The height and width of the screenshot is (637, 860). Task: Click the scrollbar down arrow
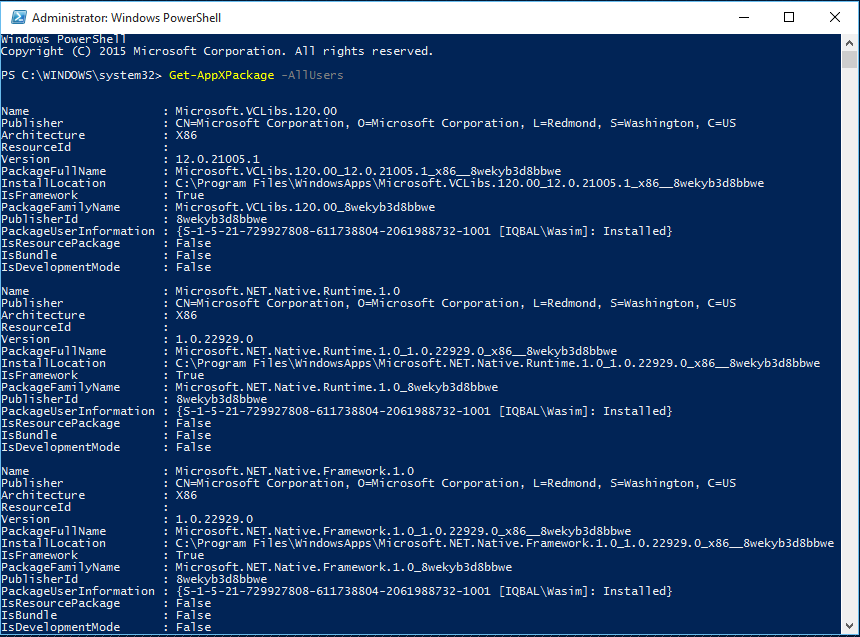click(850, 626)
